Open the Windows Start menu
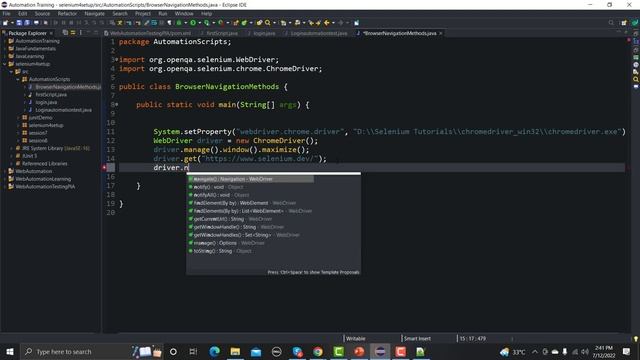 click(10, 351)
